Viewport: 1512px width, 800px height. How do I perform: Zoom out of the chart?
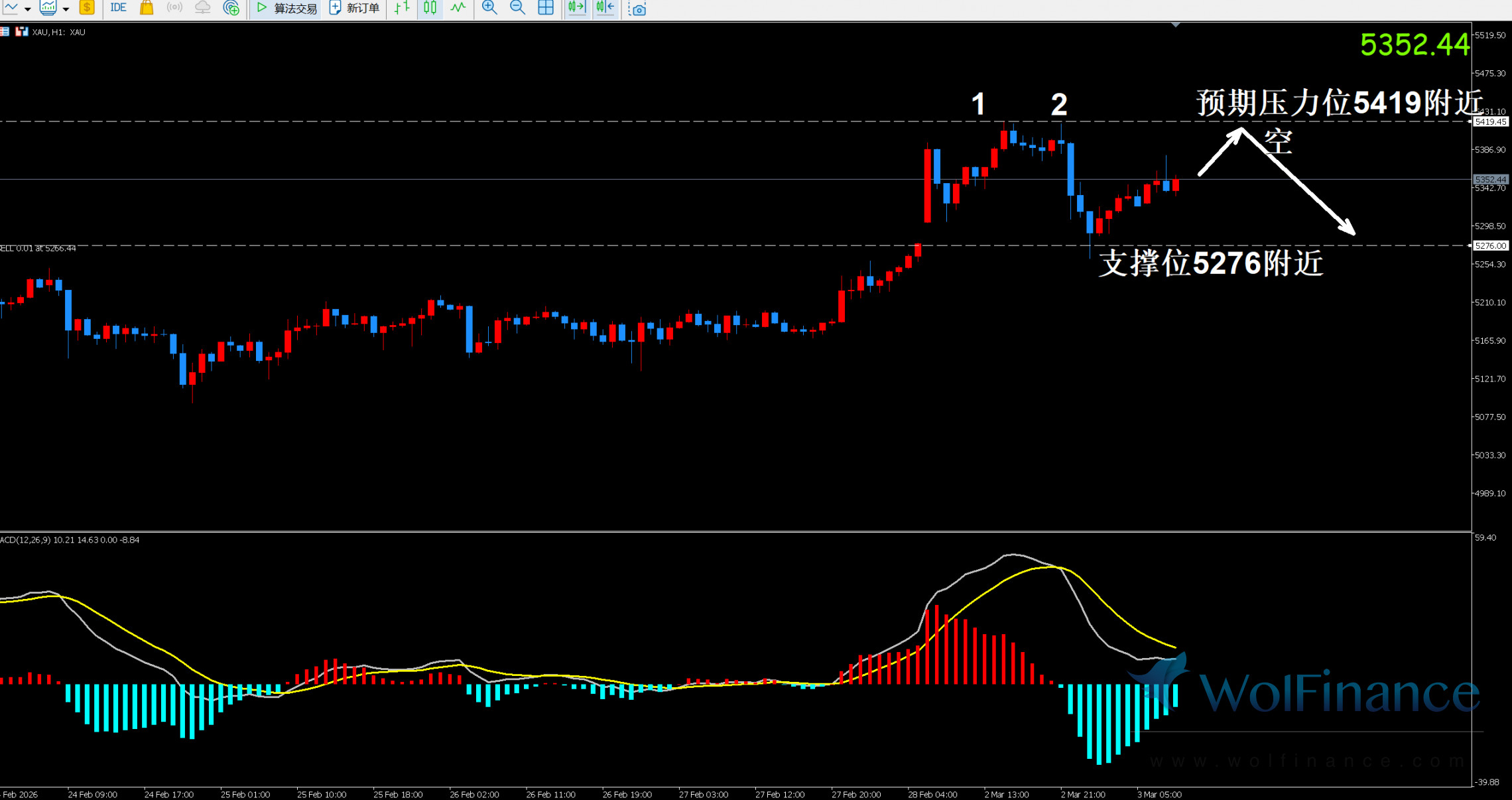point(517,8)
